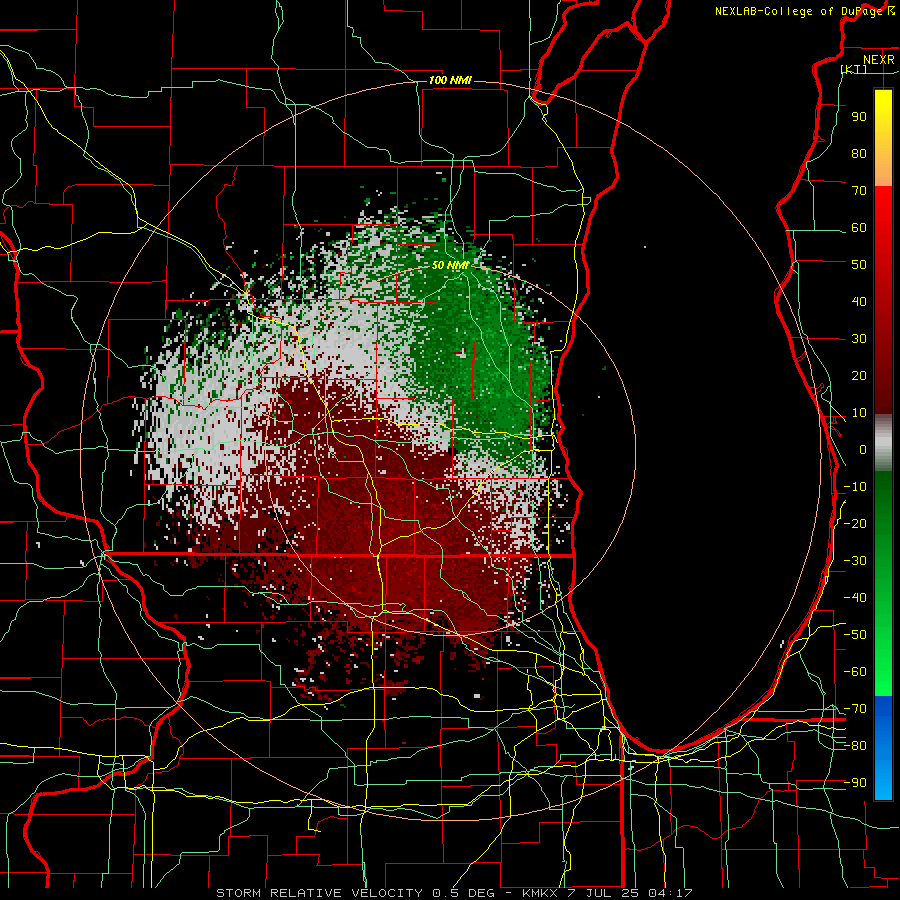Click the [KT] units label

(854, 69)
